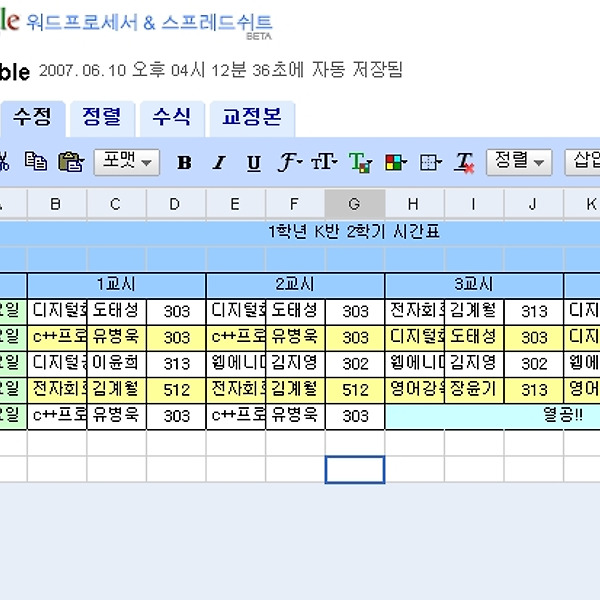Screen dimensions: 600x600
Task: Click the cut scissors icon
Action: coord(3,162)
